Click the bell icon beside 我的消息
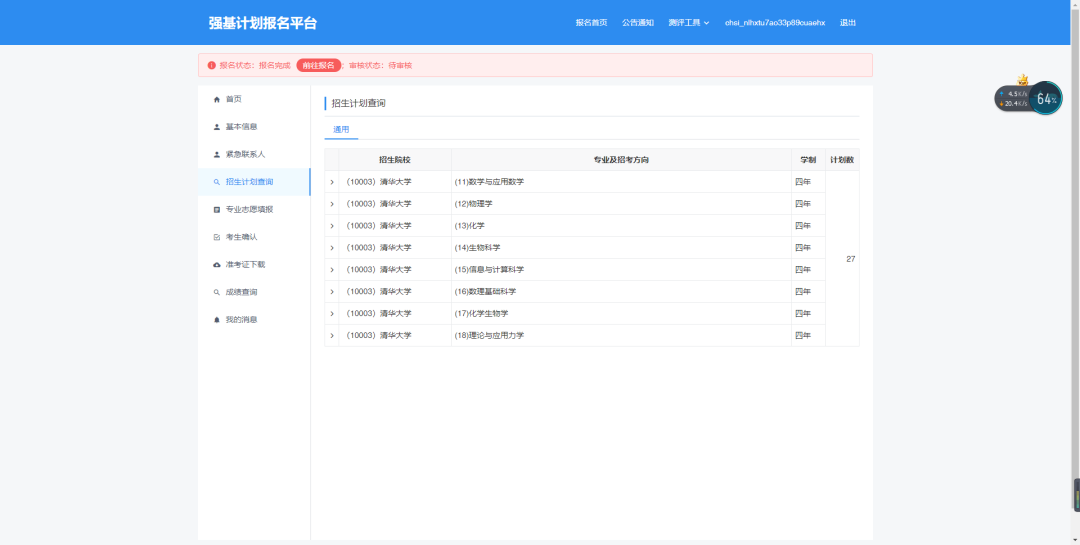 216,320
